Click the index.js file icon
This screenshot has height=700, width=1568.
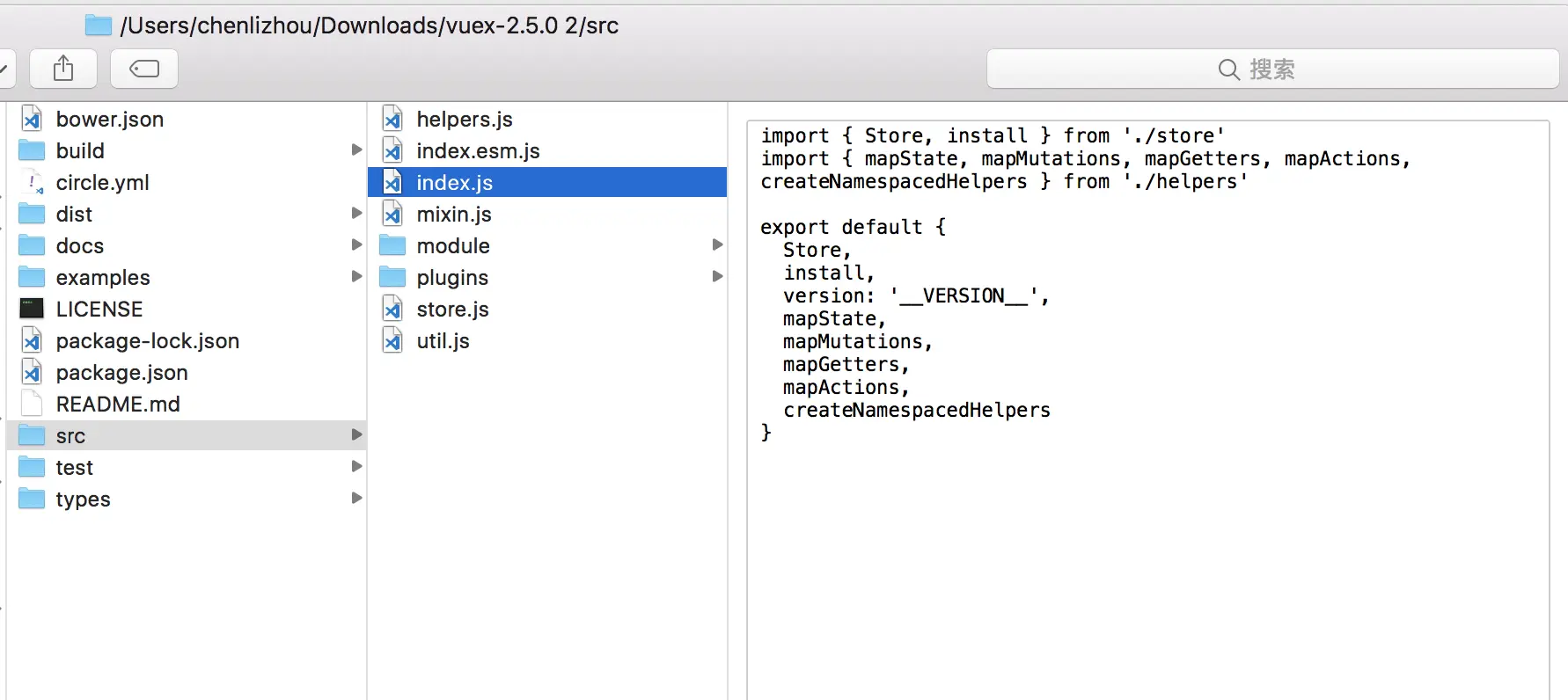392,182
